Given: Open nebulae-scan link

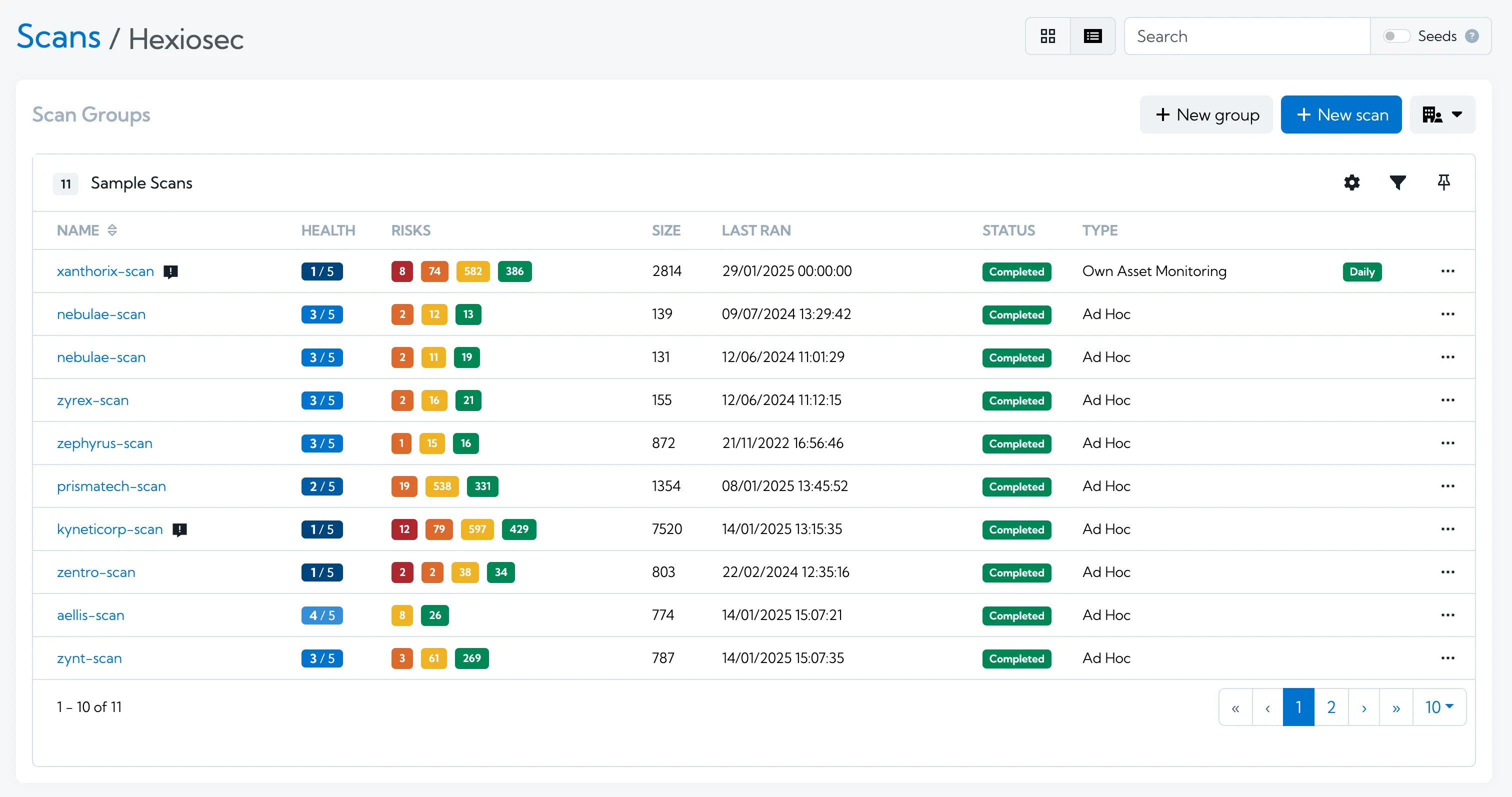Looking at the screenshot, I should (x=100, y=314).
